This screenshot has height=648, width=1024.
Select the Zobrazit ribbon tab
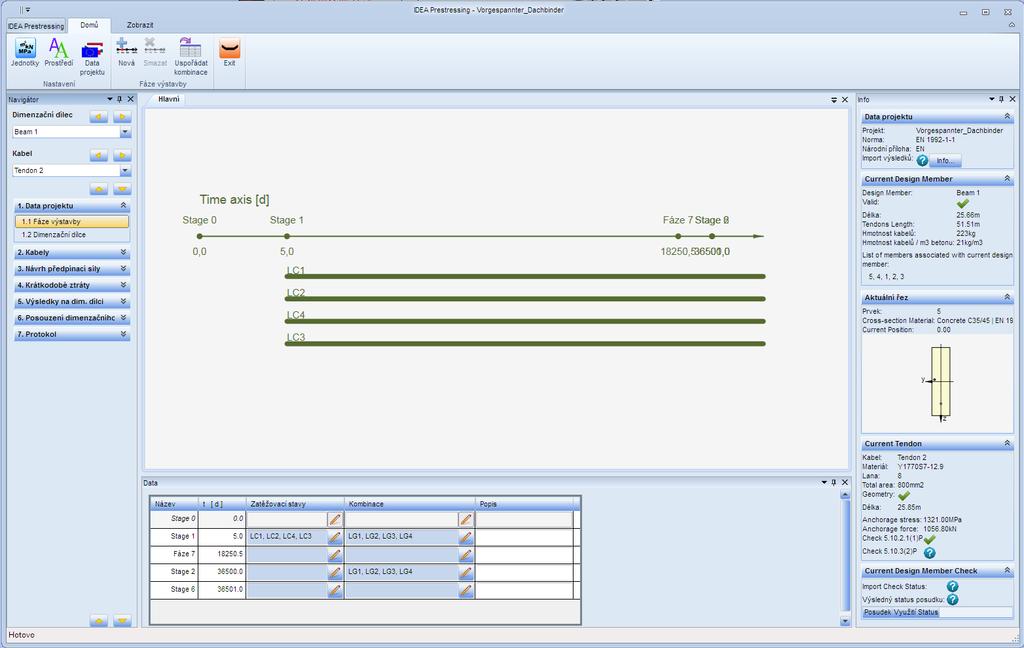pos(140,25)
